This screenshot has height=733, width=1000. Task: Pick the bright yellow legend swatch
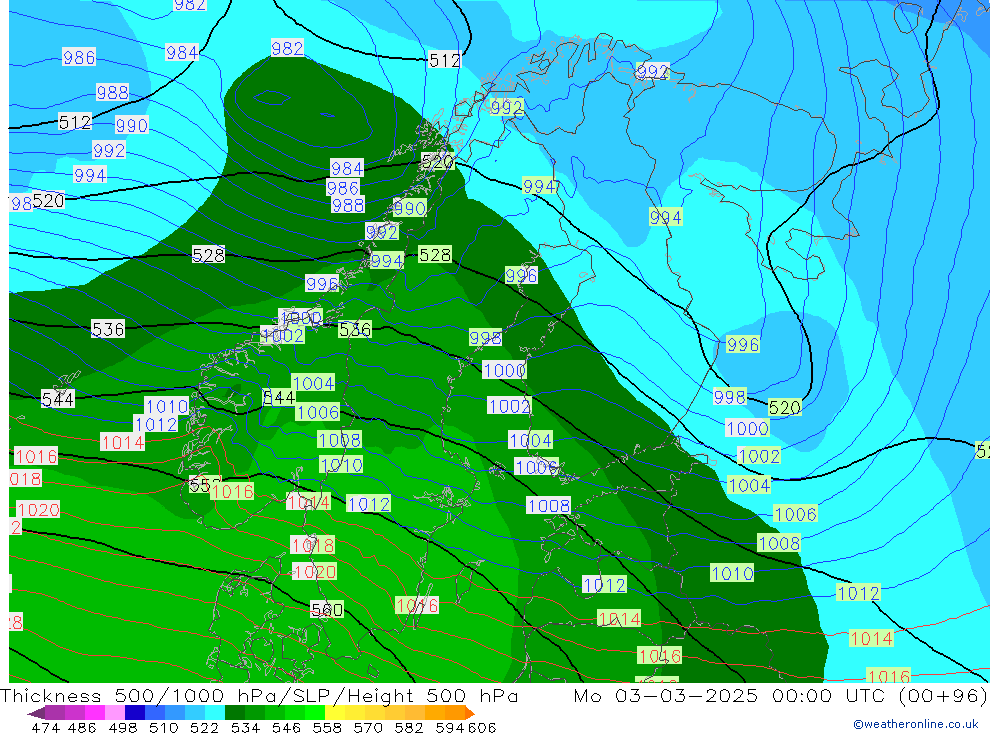tap(335, 713)
